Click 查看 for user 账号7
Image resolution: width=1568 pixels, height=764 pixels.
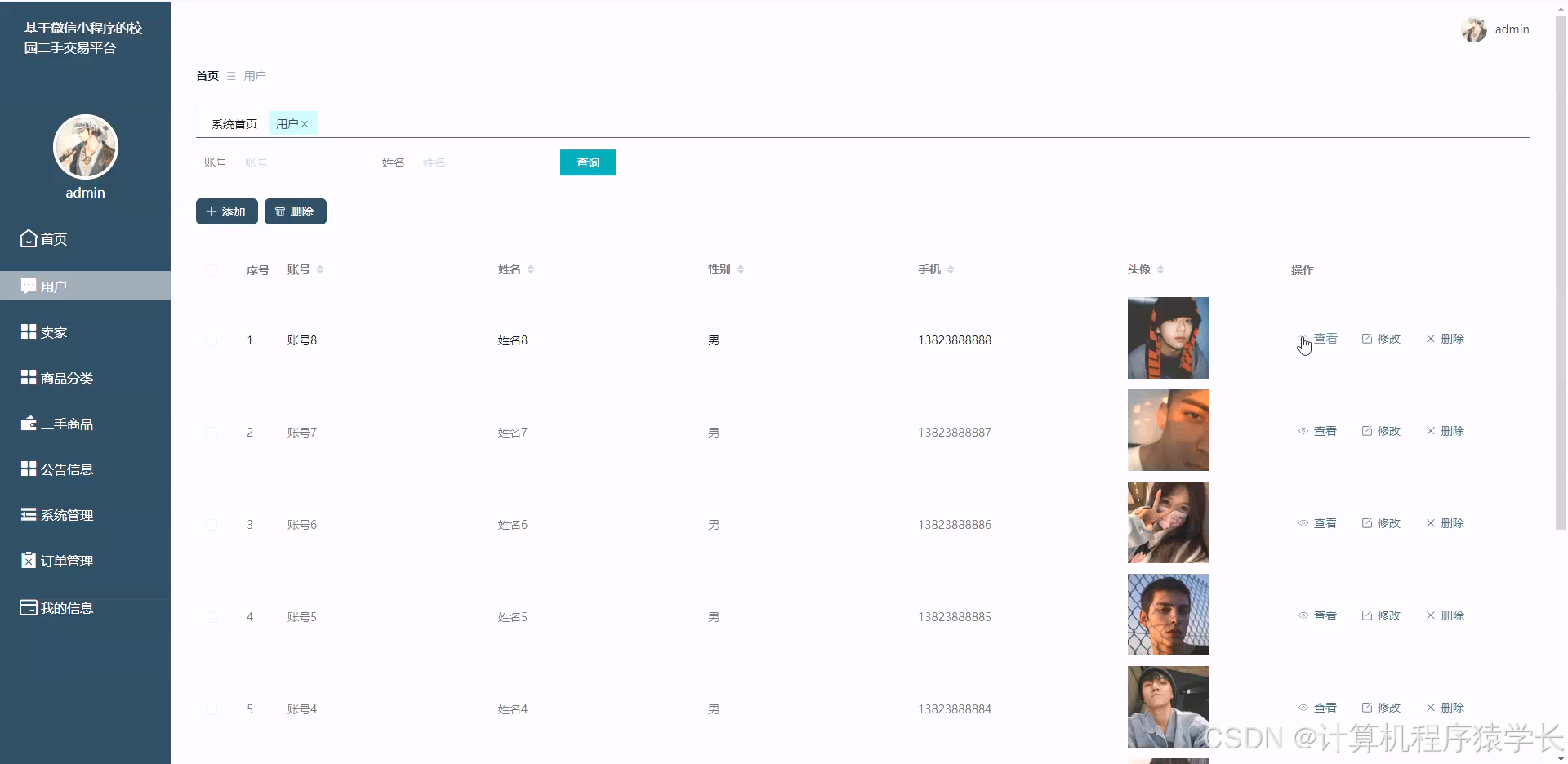(1317, 431)
